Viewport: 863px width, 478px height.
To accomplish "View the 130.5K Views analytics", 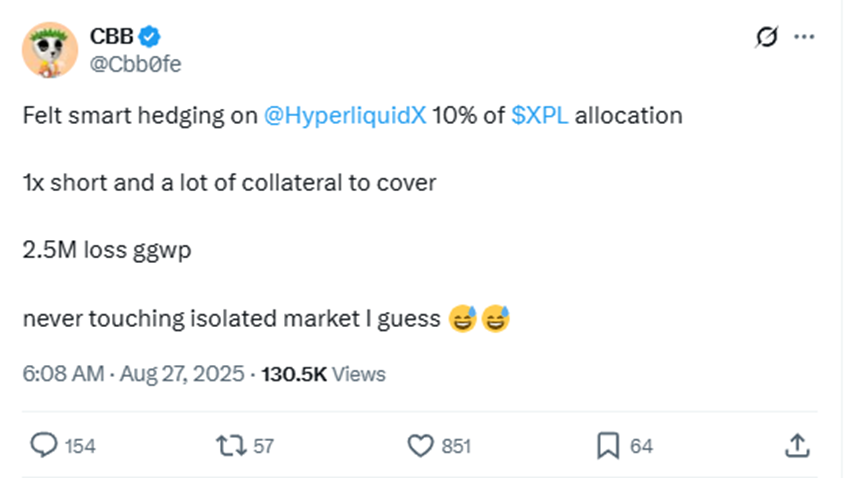I will click(323, 374).
